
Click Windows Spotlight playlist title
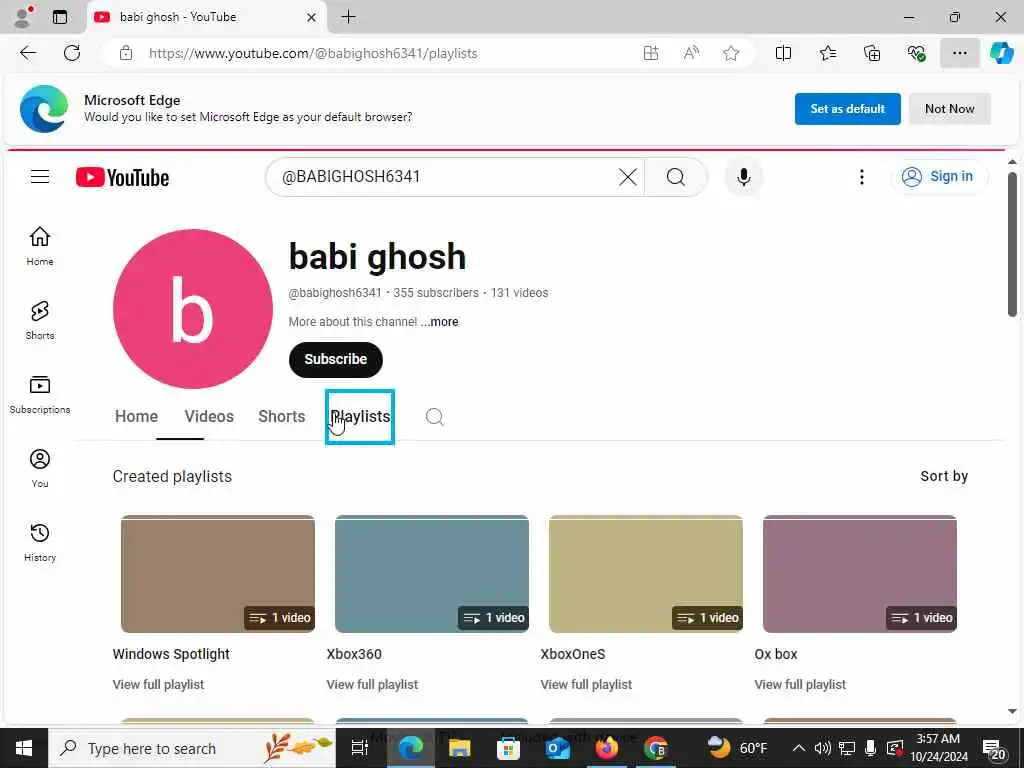coord(171,654)
